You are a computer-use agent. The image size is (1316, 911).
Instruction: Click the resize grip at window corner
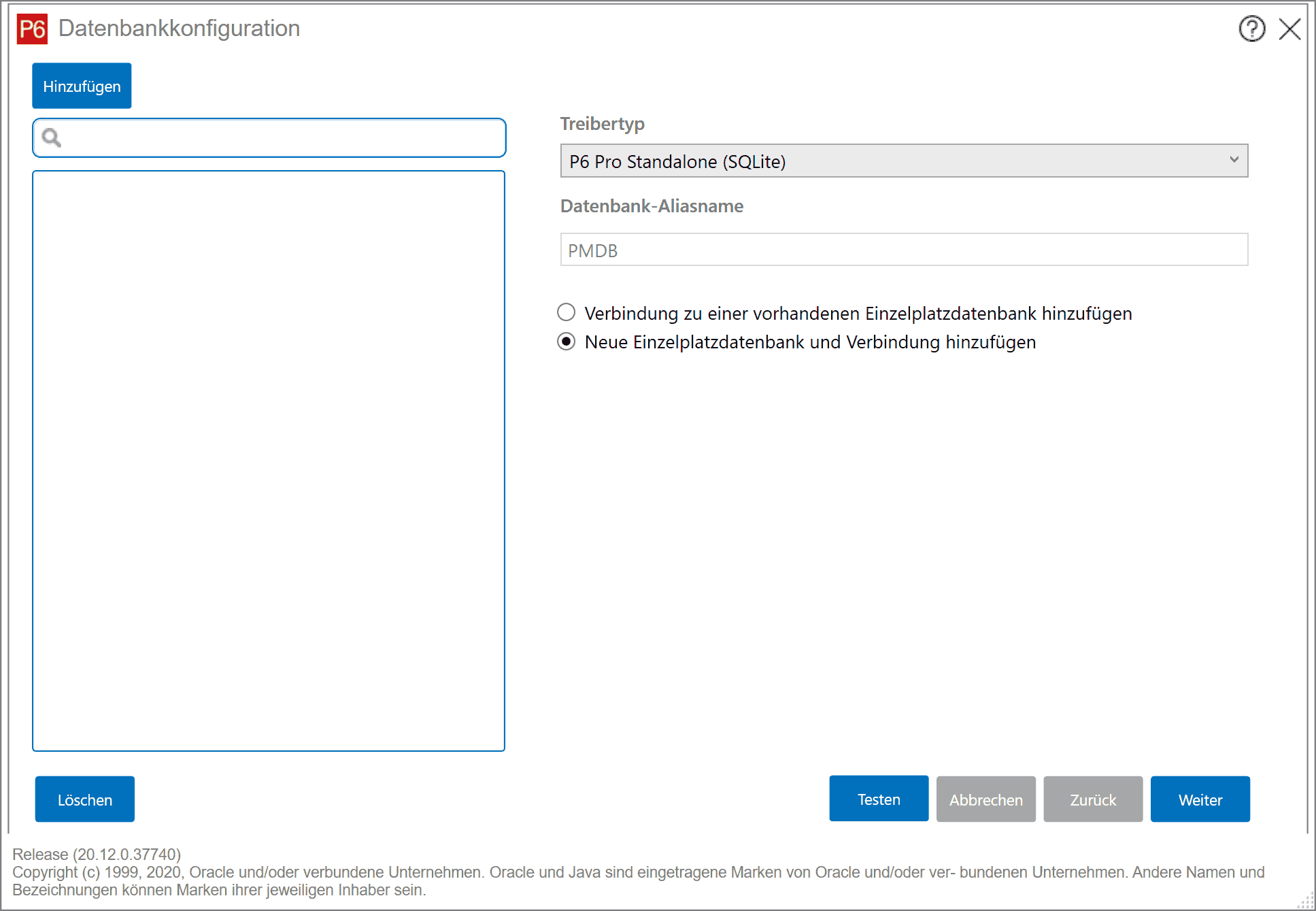tap(1306, 901)
